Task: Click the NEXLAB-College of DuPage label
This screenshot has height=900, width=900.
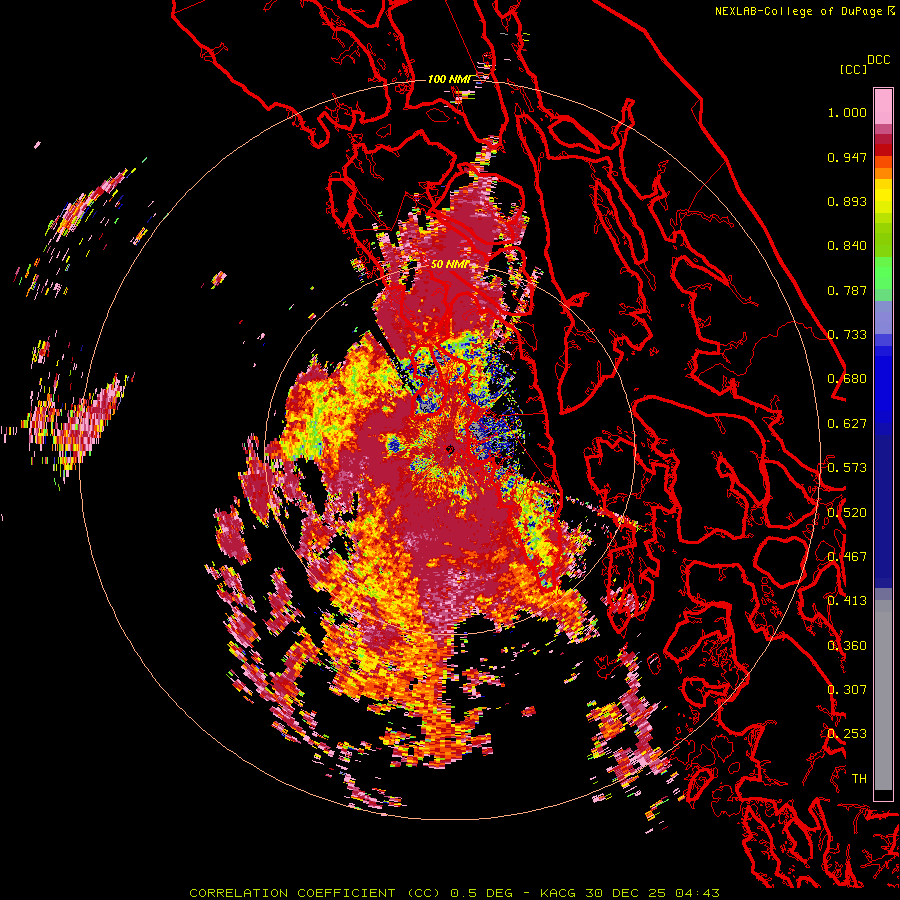Action: (x=798, y=11)
